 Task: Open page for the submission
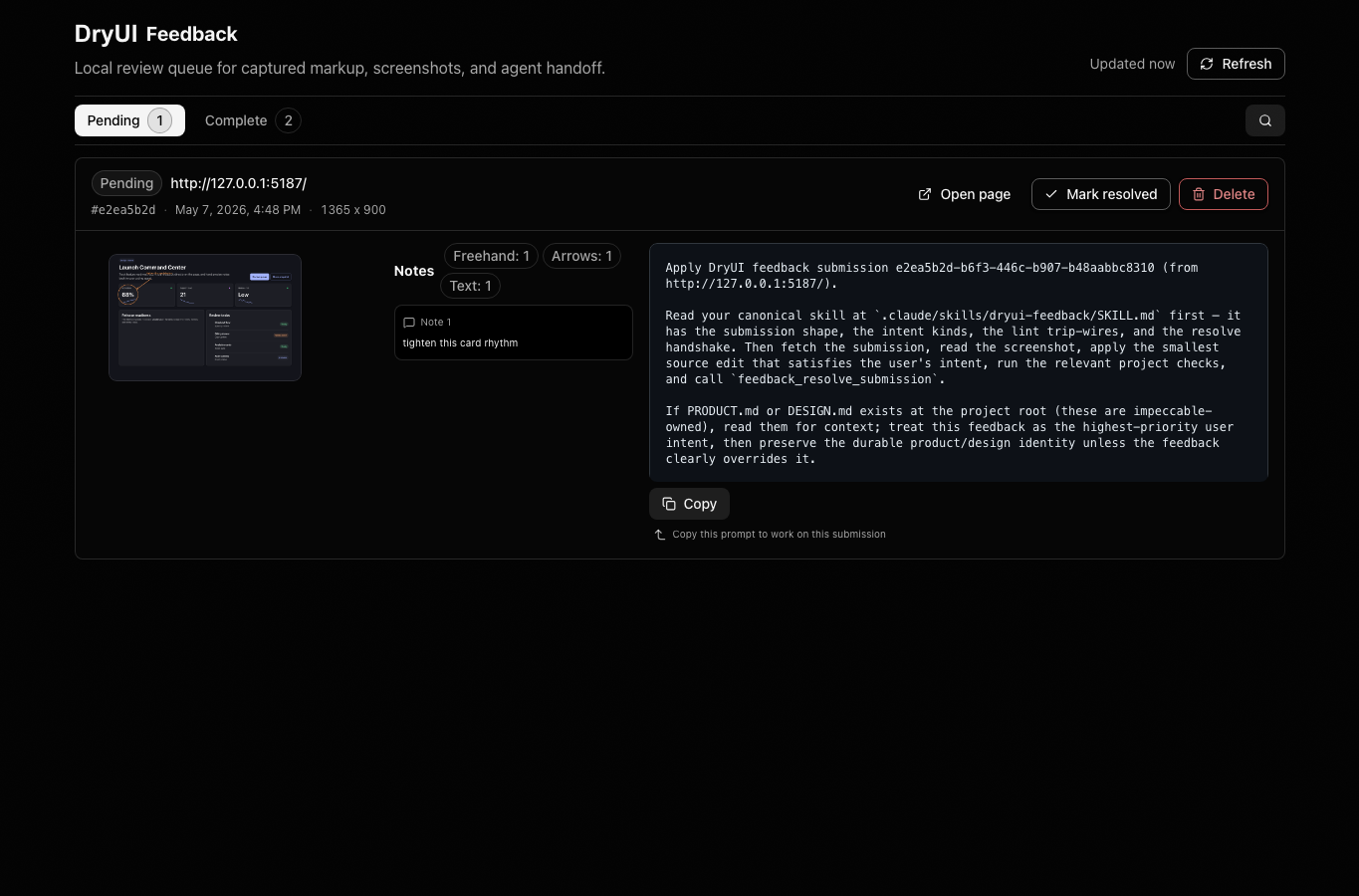[x=964, y=194]
